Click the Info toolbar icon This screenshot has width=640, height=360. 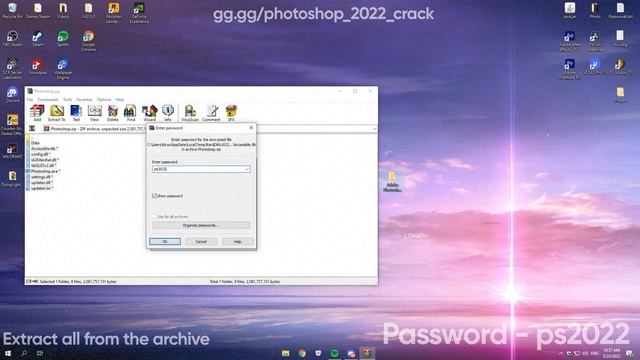click(168, 113)
